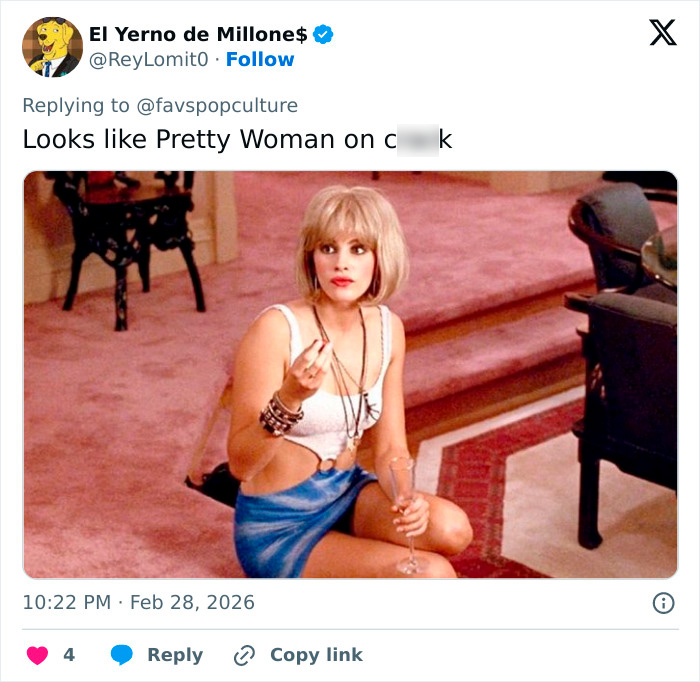
Task: Open the attached movie still image
Action: click(350, 375)
